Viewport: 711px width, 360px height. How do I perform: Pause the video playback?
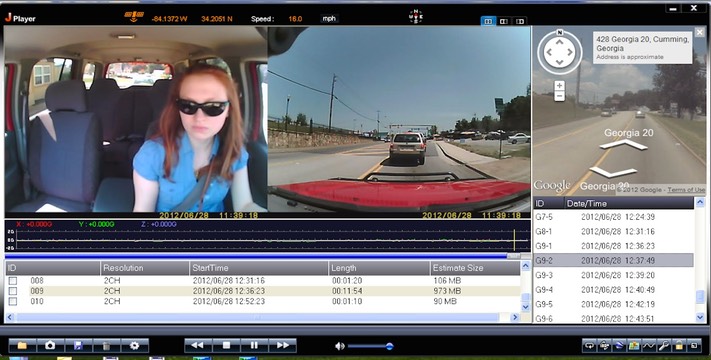[254, 345]
